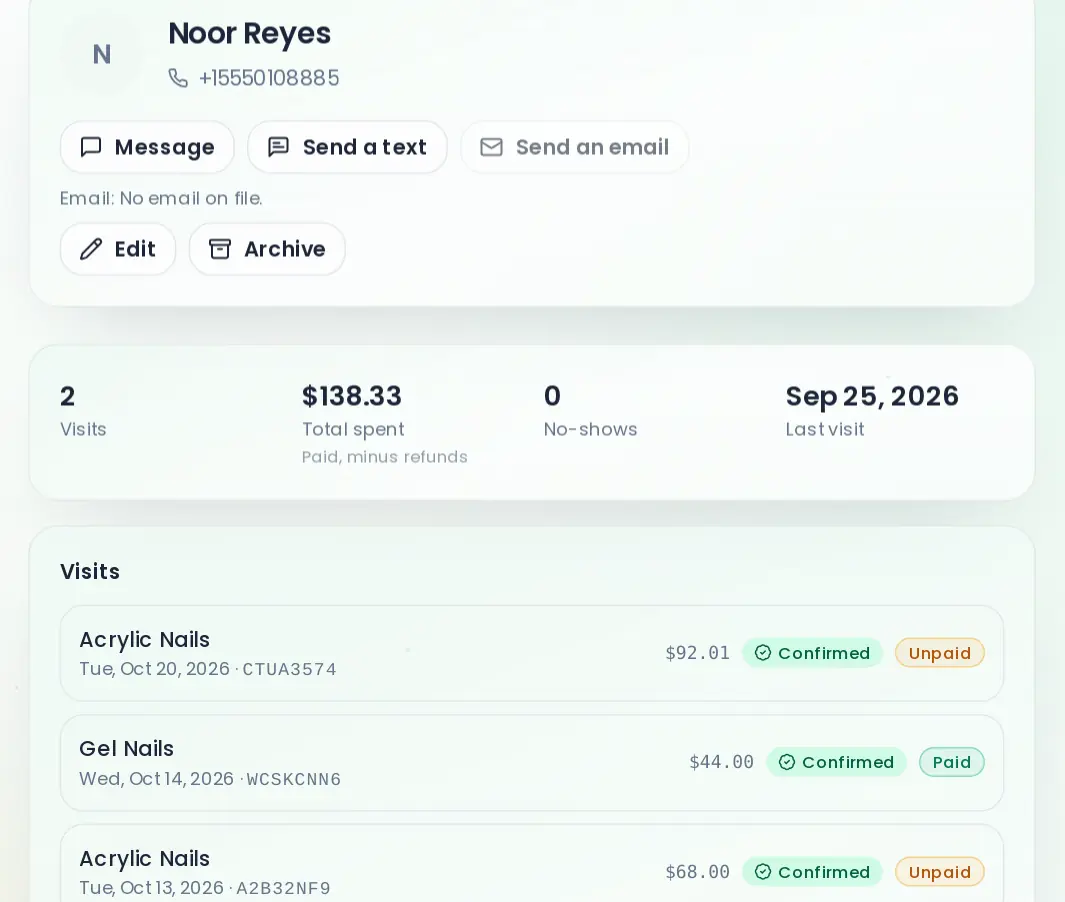Click the $138.33 total spent value

[x=352, y=396]
